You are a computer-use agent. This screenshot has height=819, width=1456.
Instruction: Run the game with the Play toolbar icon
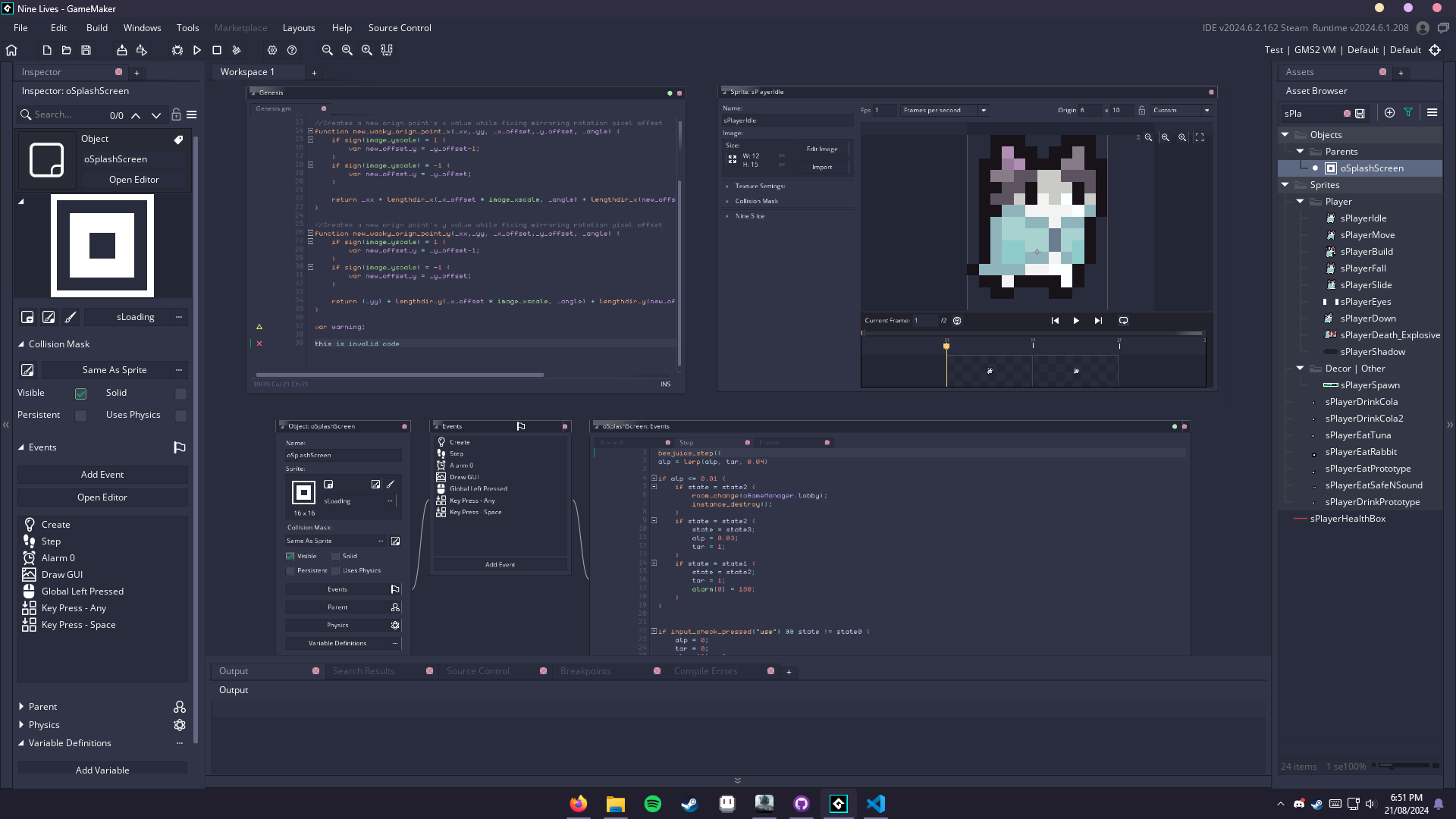pyautogui.click(x=197, y=50)
